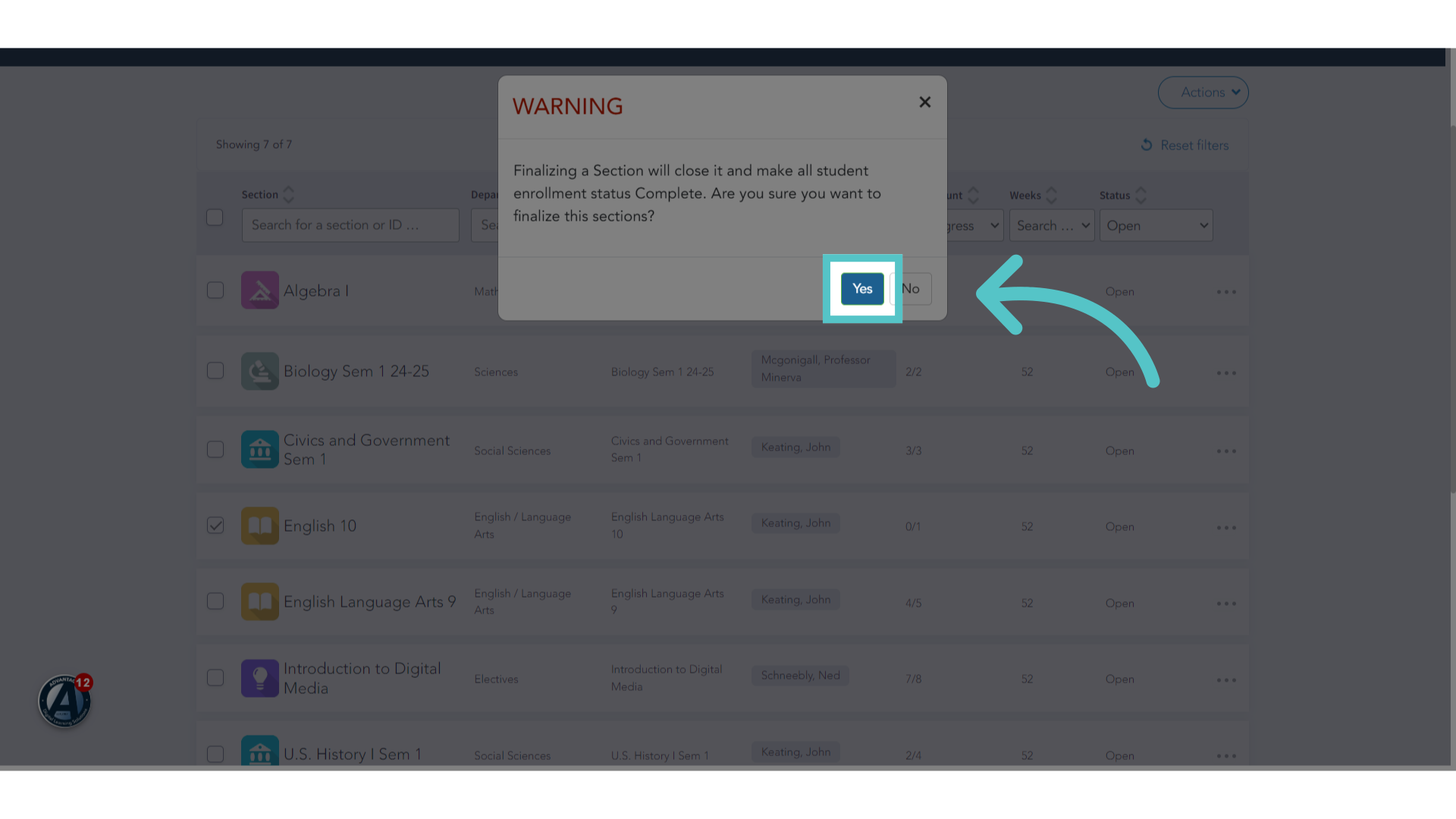The image size is (1456, 819).
Task: Click the Keating, John tag in English 10 row
Action: (x=795, y=523)
